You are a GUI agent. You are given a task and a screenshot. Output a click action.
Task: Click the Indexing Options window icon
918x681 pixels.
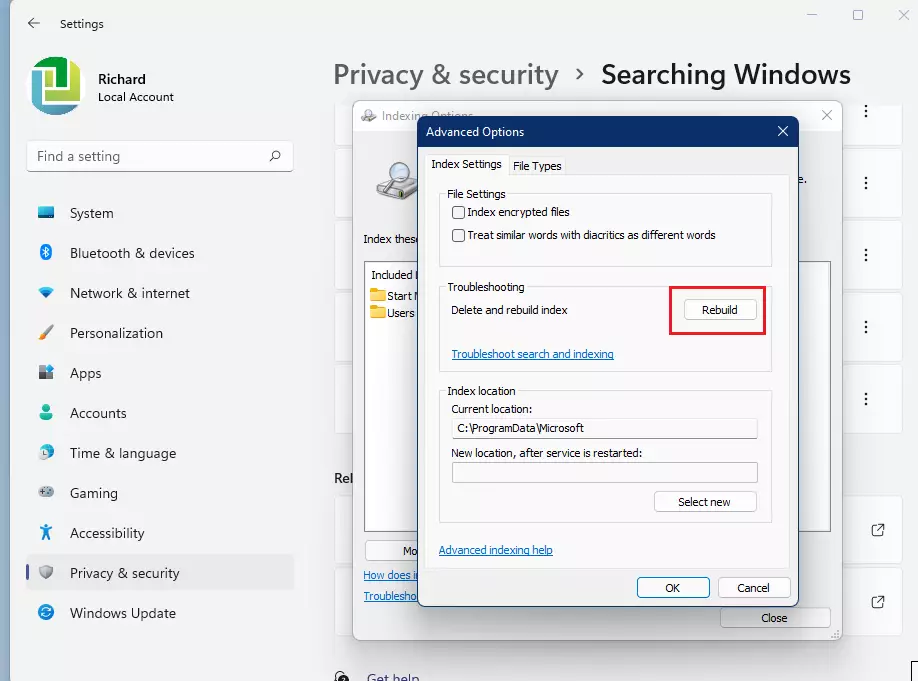click(369, 116)
